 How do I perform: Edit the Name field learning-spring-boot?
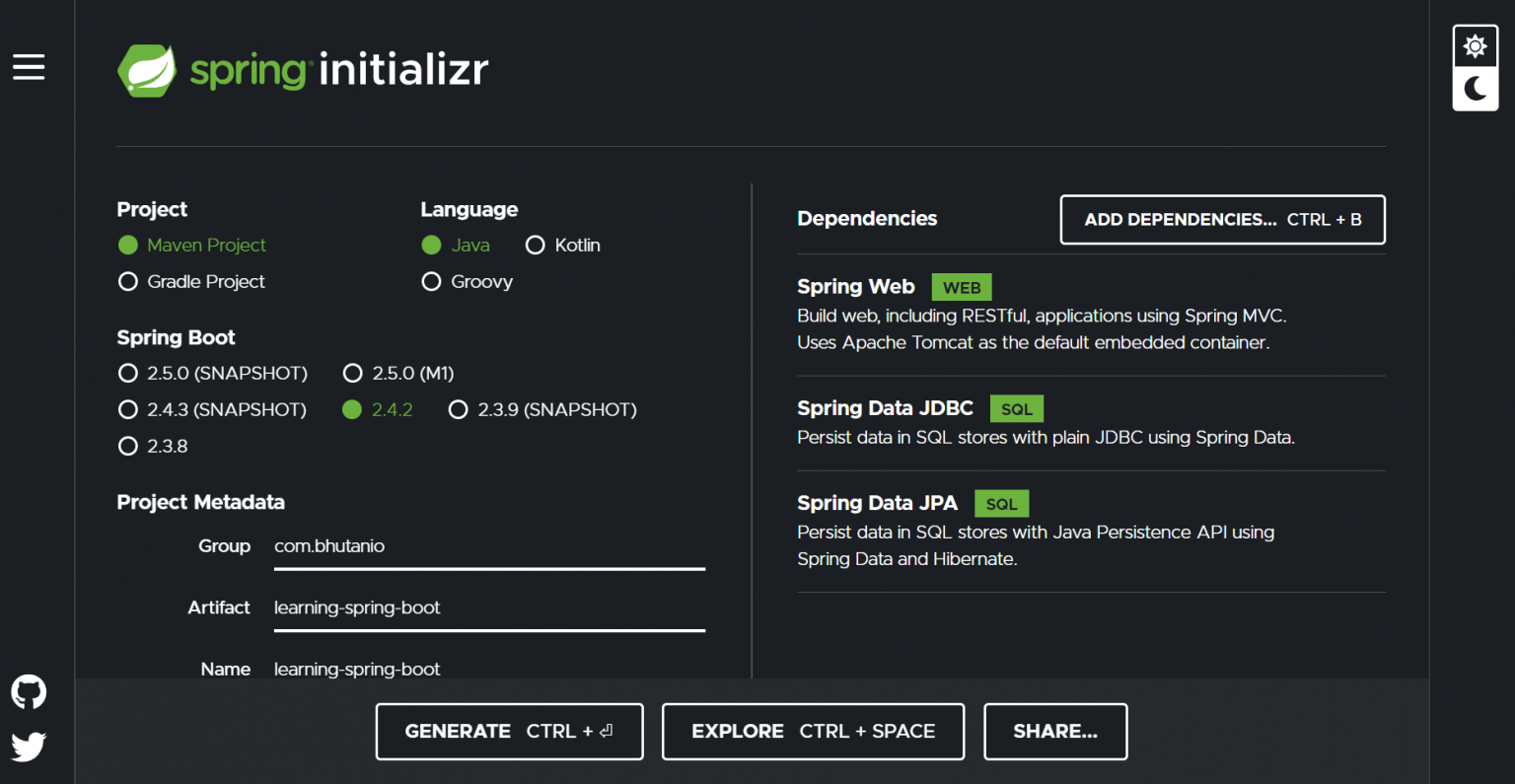point(489,668)
